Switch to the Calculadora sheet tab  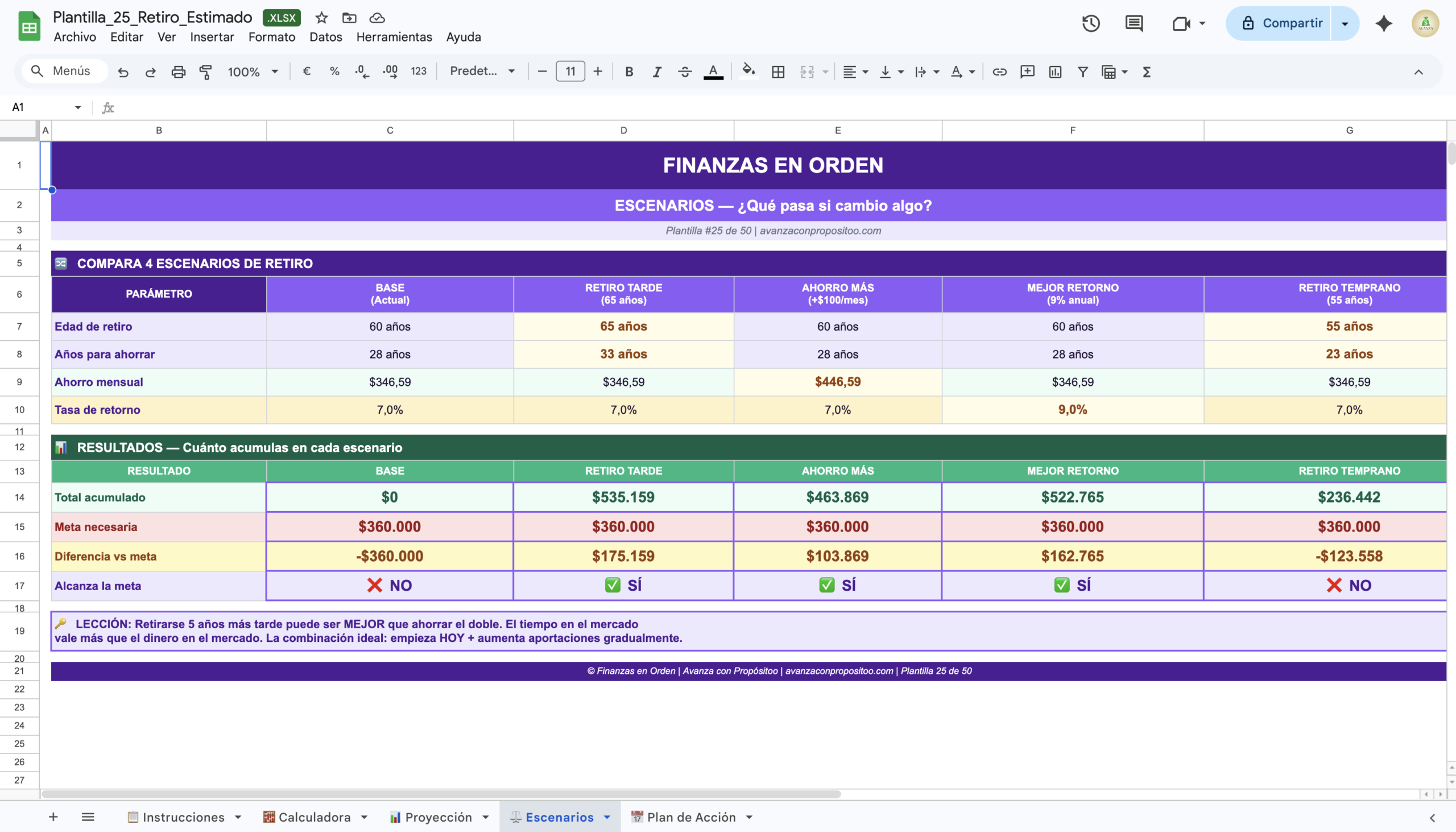pos(314,817)
